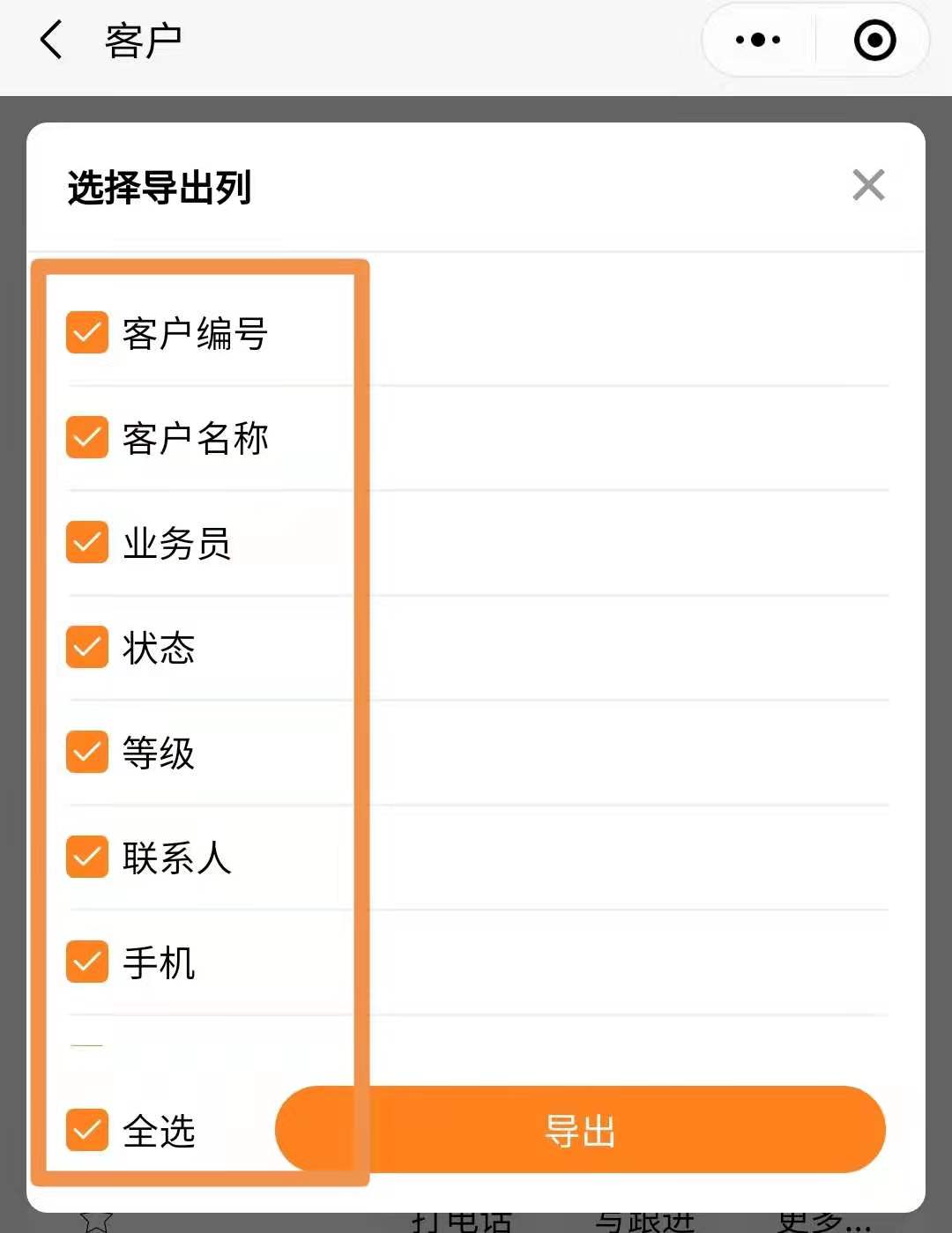Toggle the 全选 select-all checkbox

coord(87,1130)
